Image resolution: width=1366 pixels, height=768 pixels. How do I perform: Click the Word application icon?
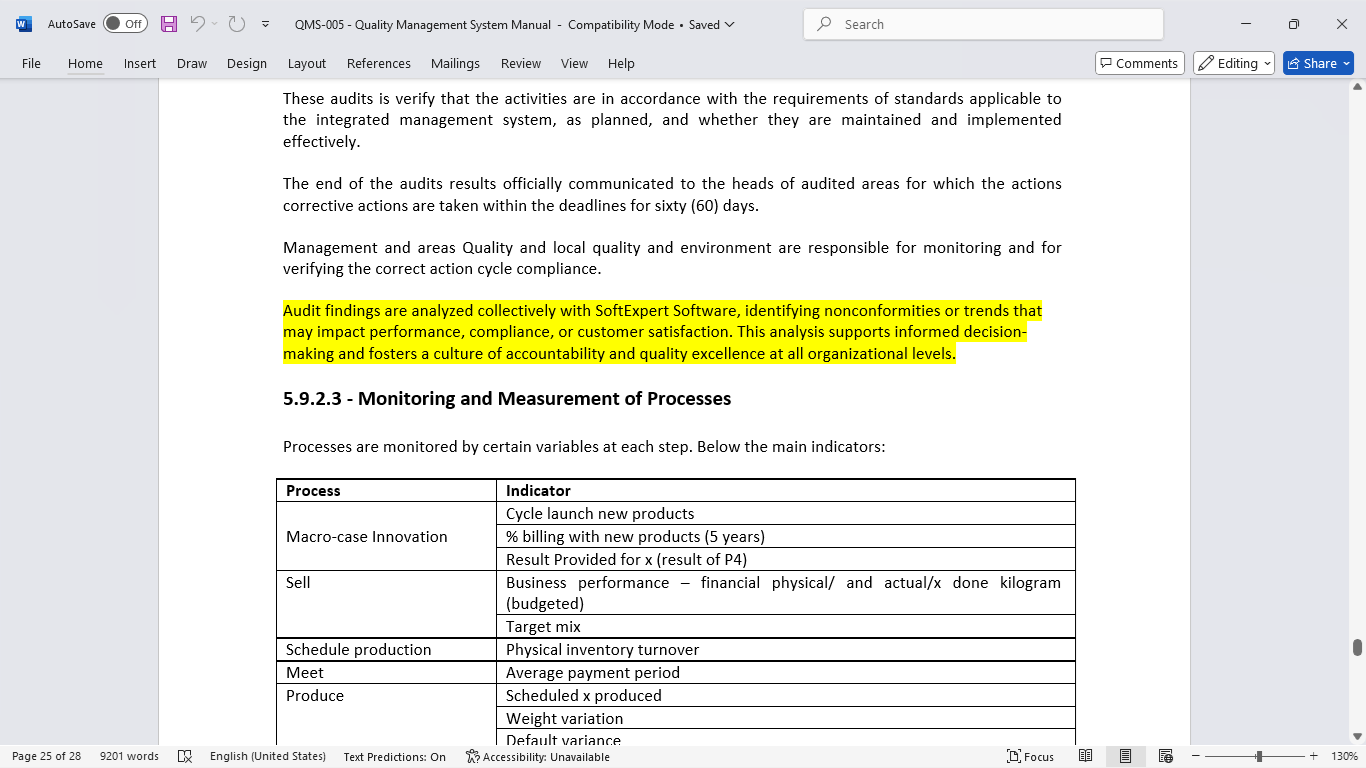pos(23,24)
